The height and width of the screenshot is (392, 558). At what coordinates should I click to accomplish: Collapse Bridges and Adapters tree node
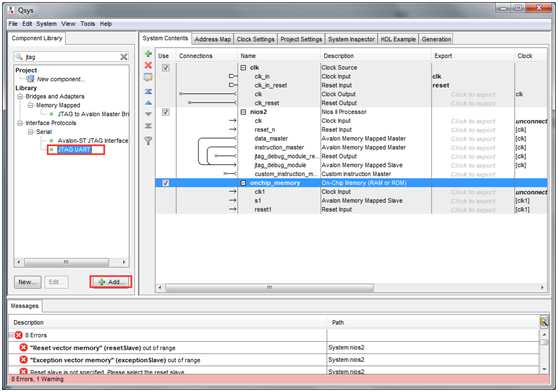20,96
